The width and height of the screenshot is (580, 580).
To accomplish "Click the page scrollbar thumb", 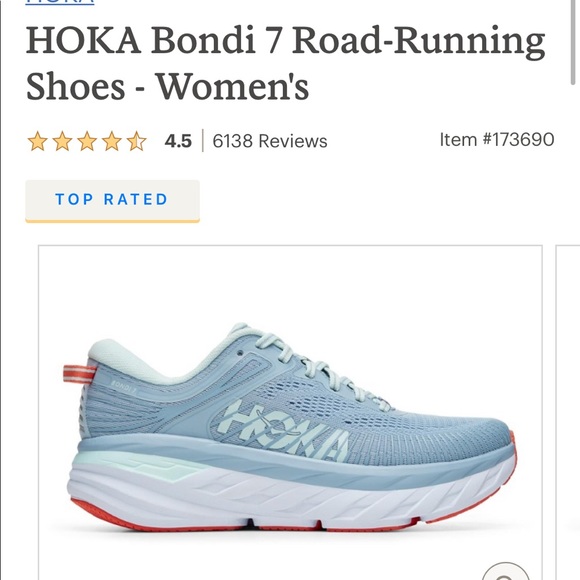I will [573, 41].
